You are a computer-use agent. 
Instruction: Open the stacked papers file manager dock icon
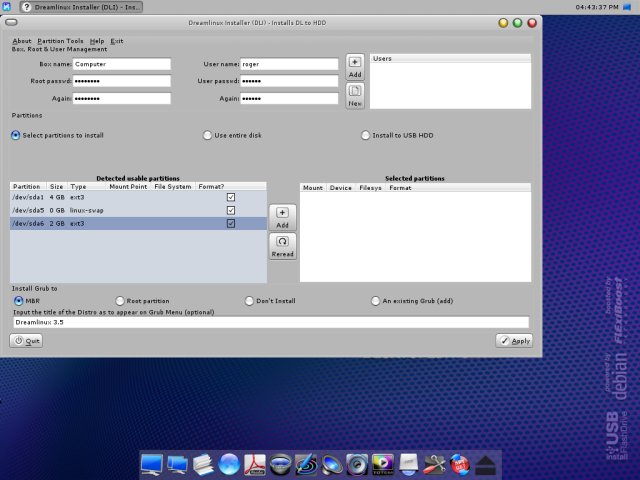(203, 464)
